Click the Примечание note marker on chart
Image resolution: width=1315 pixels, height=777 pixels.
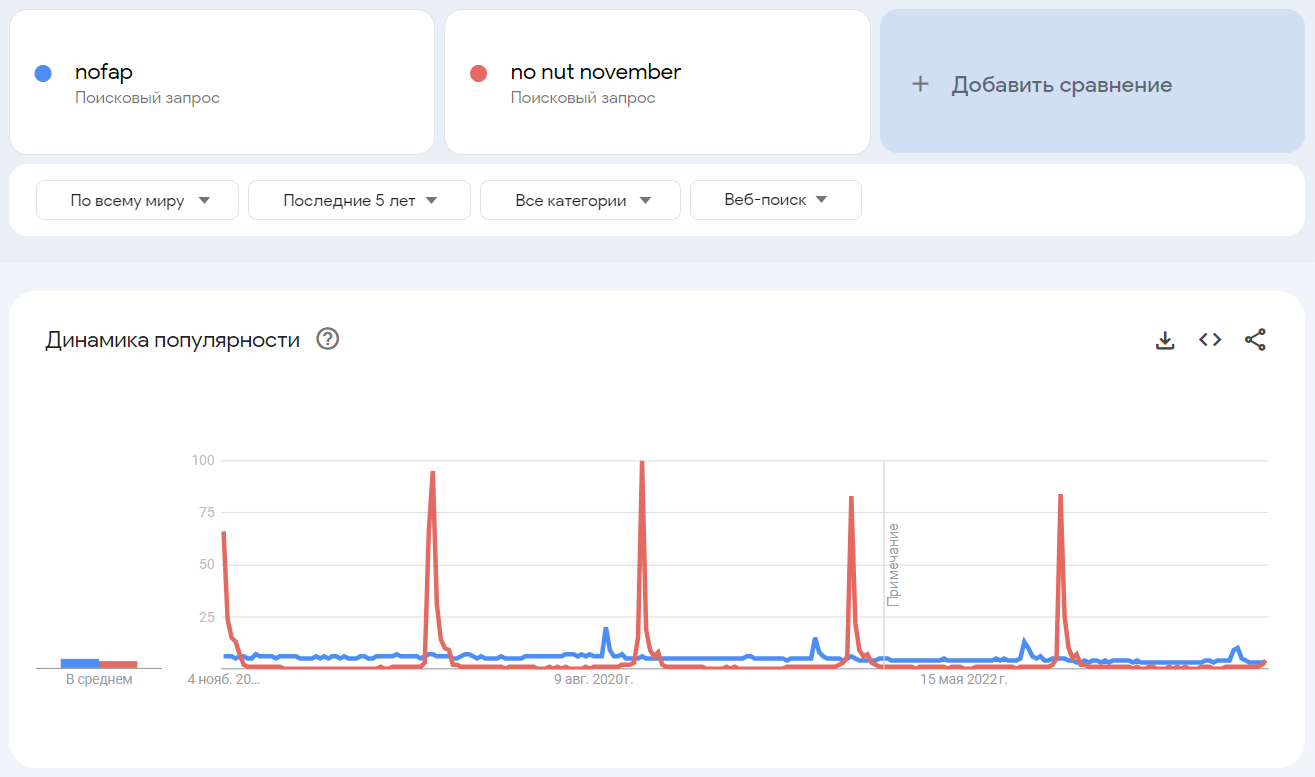point(893,564)
